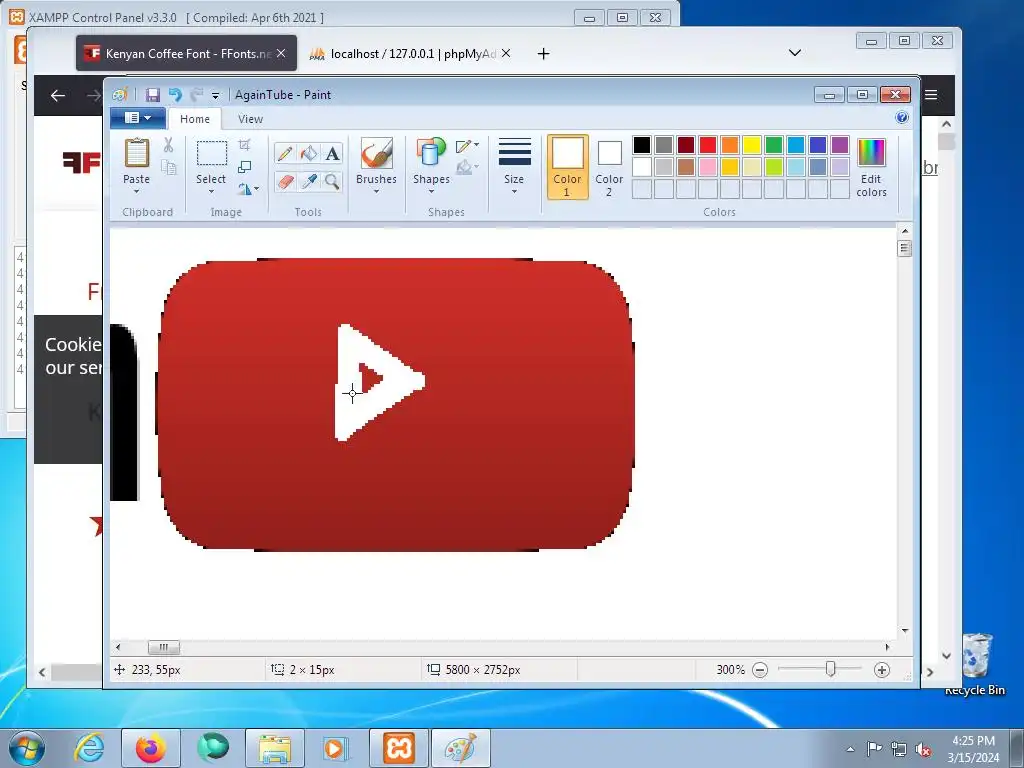
Task: Open a new browser tab with plus
Action: (543, 54)
